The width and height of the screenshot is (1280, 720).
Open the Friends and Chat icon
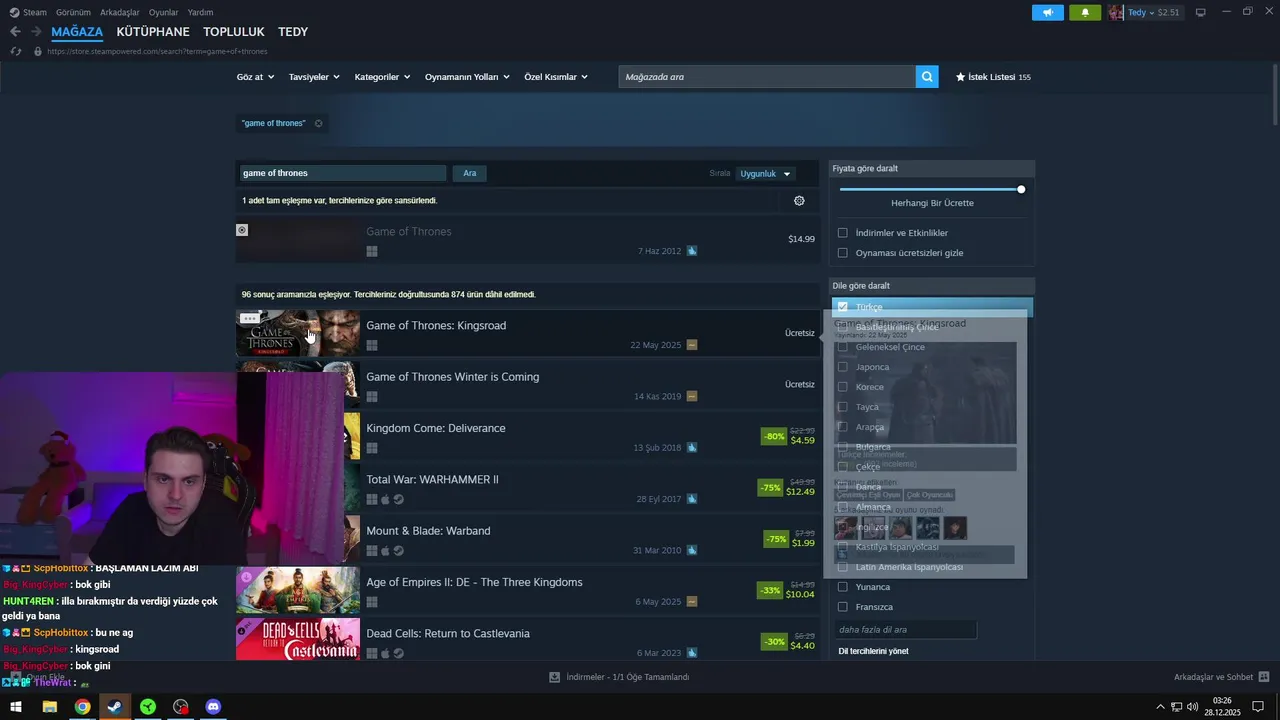[x=1264, y=677]
